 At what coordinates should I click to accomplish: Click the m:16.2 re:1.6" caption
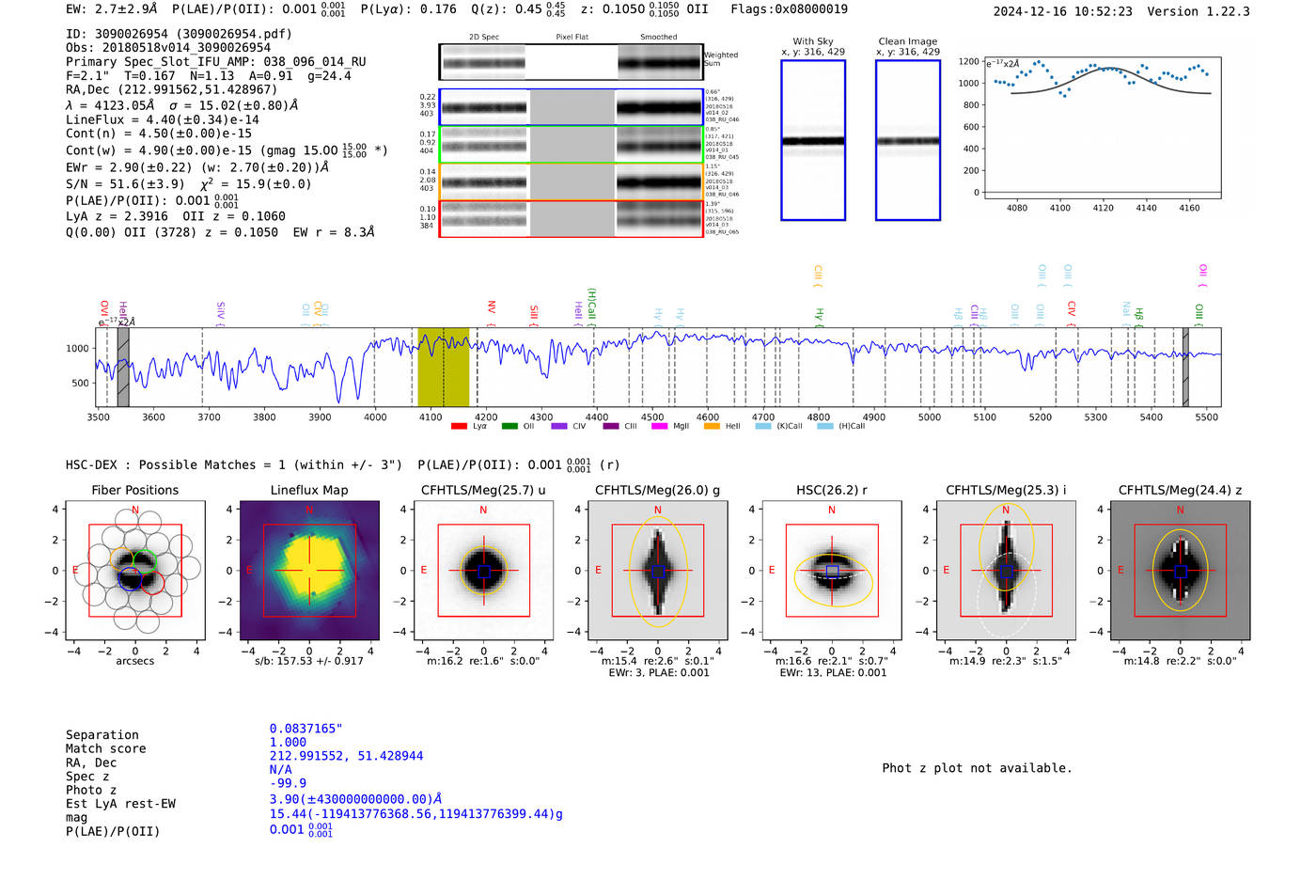click(x=483, y=661)
